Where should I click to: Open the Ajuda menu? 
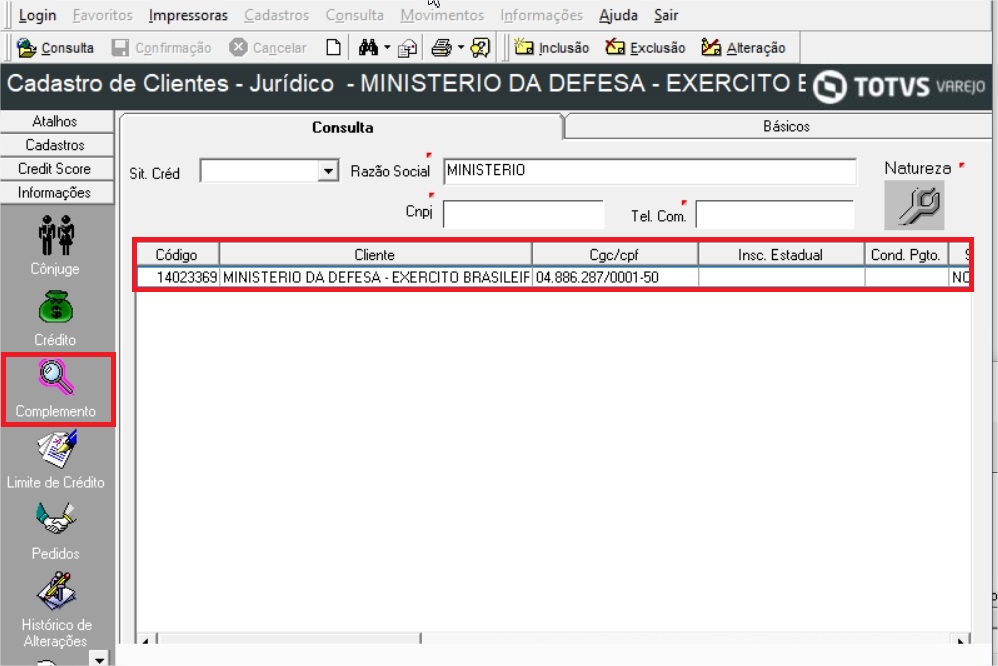(618, 15)
